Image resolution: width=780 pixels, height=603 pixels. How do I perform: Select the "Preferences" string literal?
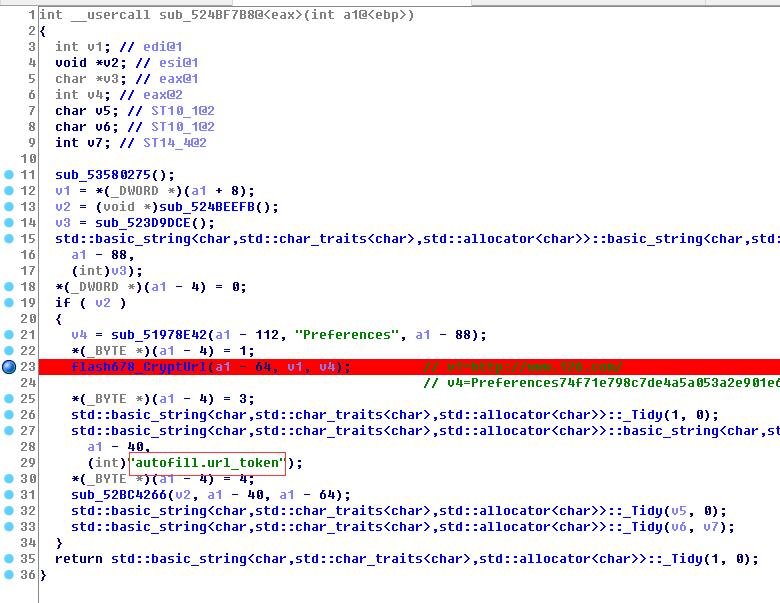347,334
